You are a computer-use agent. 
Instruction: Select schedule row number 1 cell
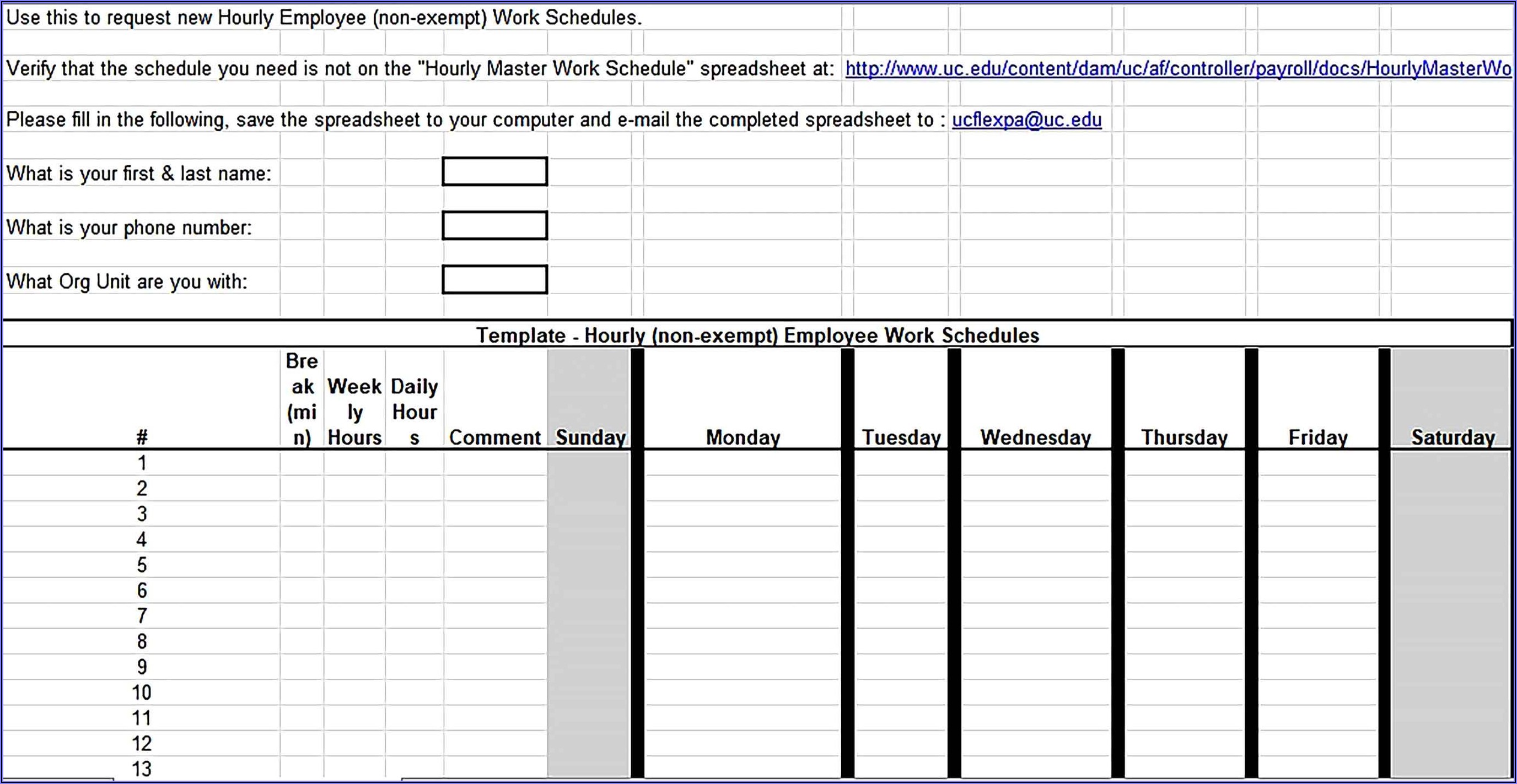(141, 463)
